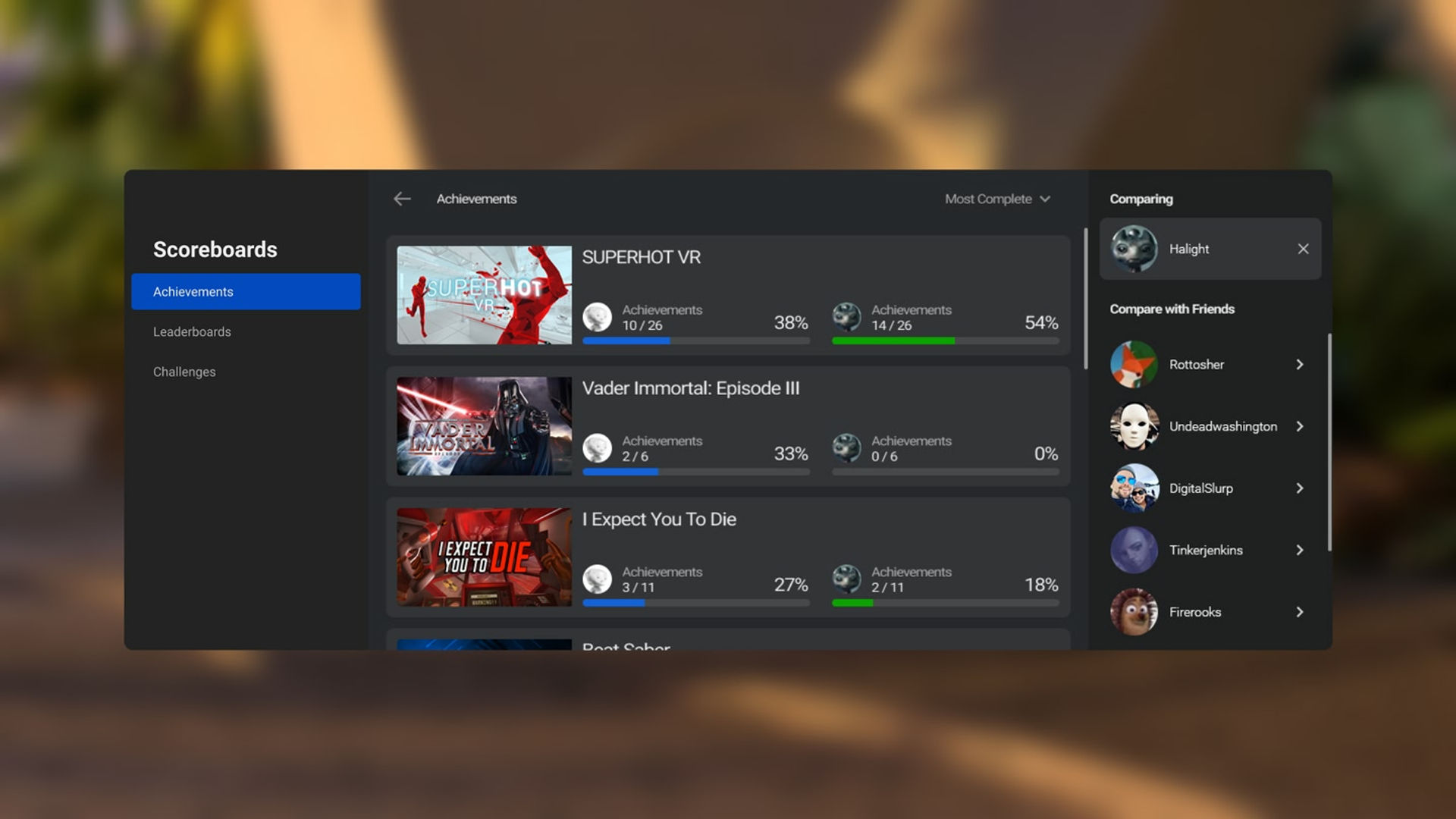This screenshot has height=819, width=1456.
Task: Switch to the Achievements scoreboard tab
Action: point(246,291)
